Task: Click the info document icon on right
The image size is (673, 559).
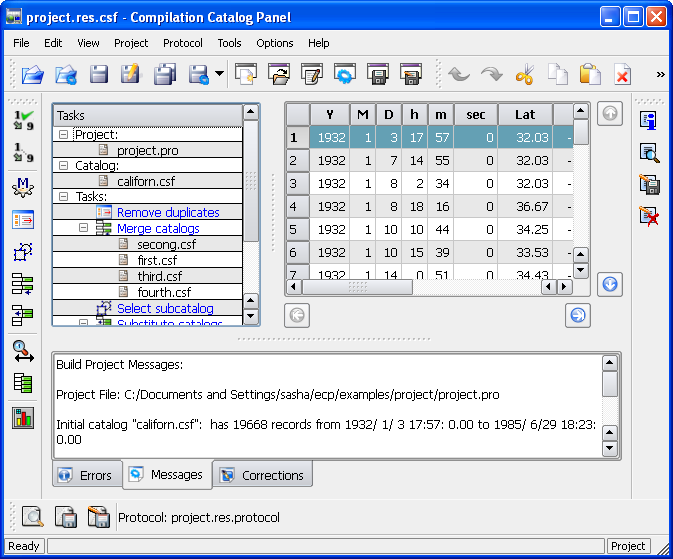Action: [x=649, y=120]
